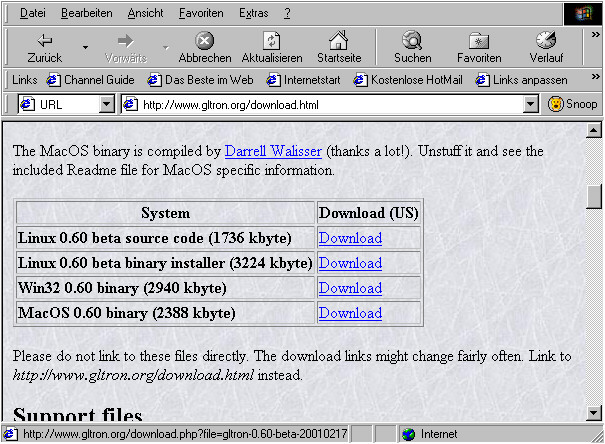Open the Favoriten menu
This screenshot has width=605, height=444.
[201, 13]
